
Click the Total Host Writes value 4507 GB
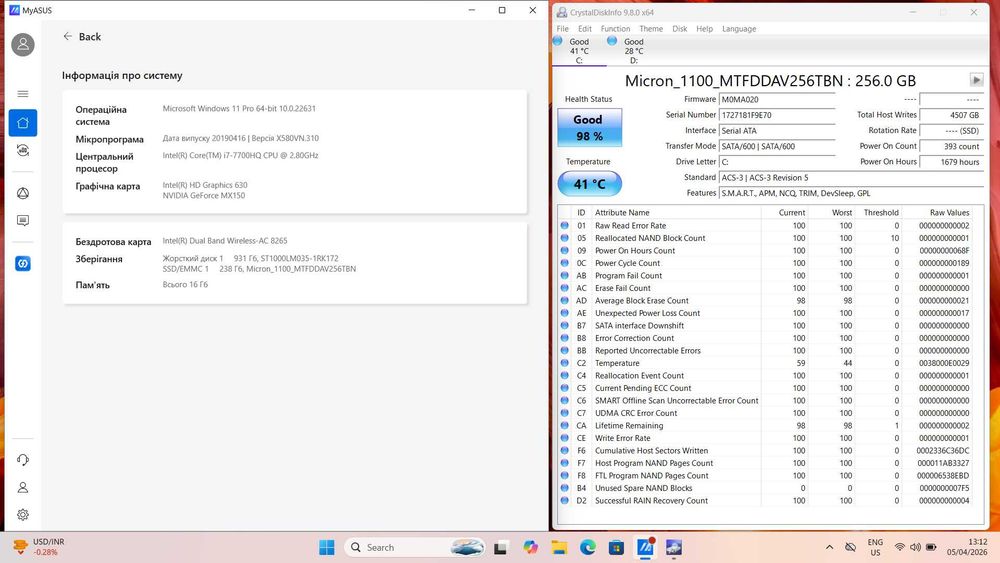(x=951, y=115)
